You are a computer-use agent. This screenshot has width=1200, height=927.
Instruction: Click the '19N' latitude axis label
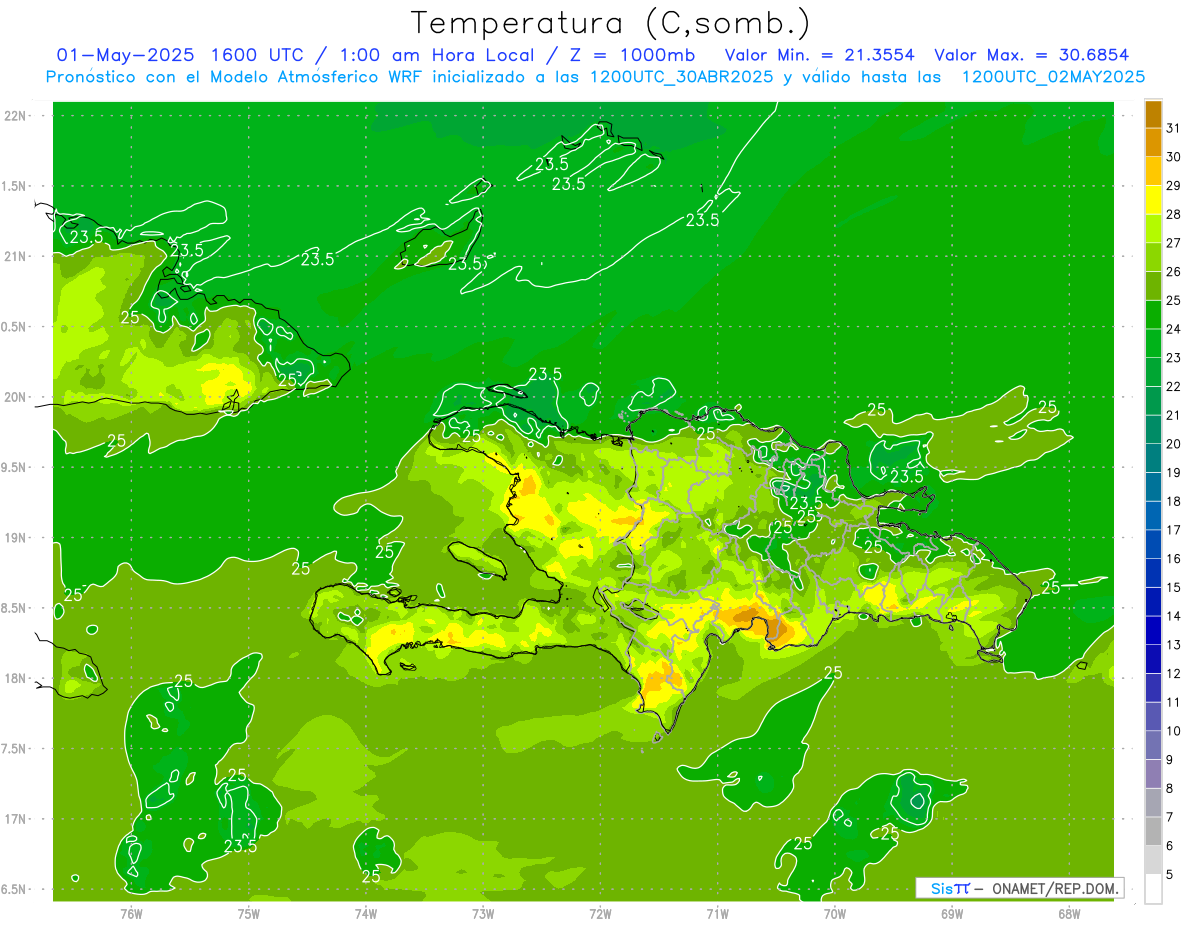click(16, 538)
